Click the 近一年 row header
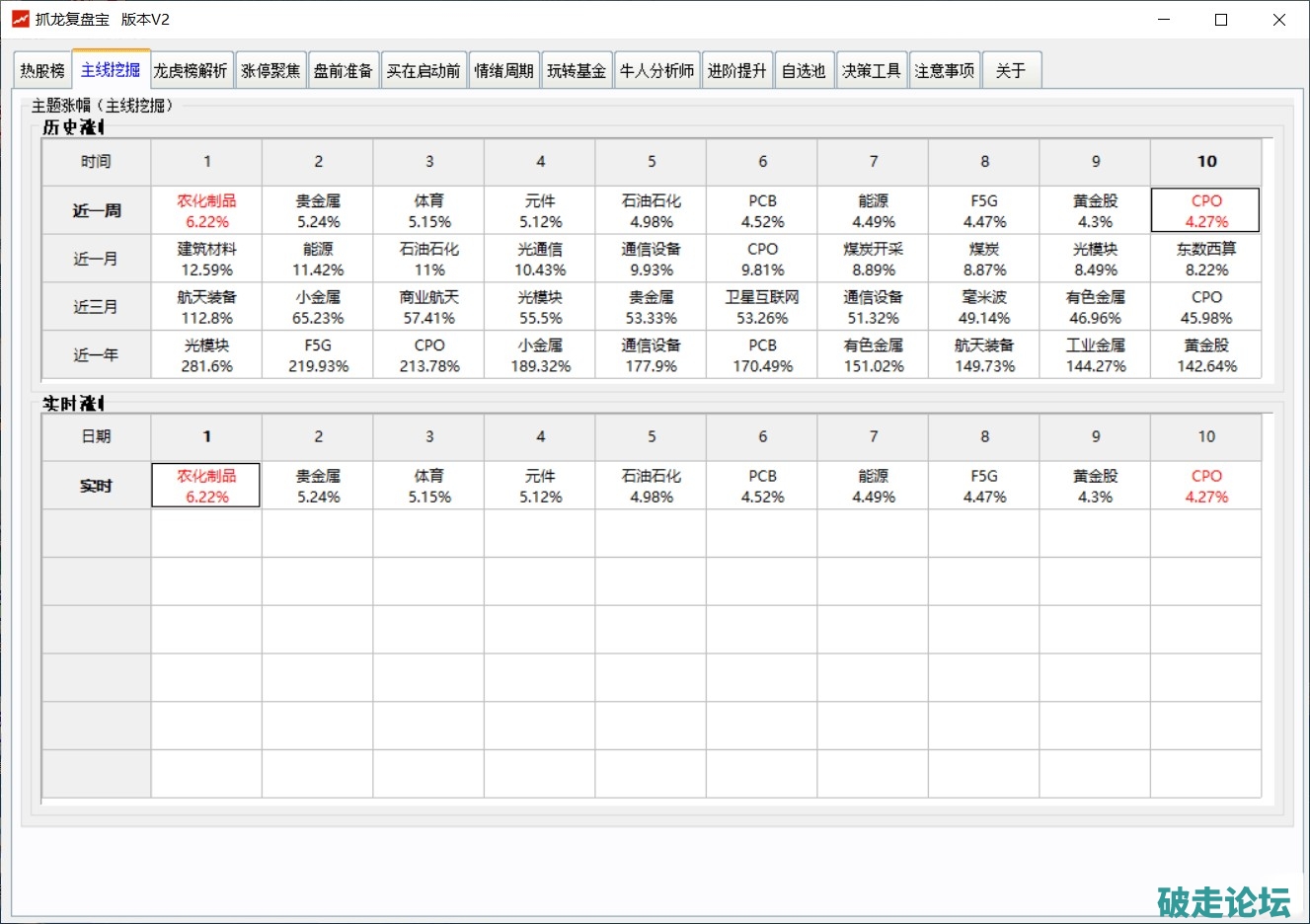This screenshot has width=1310, height=924. 96,354
